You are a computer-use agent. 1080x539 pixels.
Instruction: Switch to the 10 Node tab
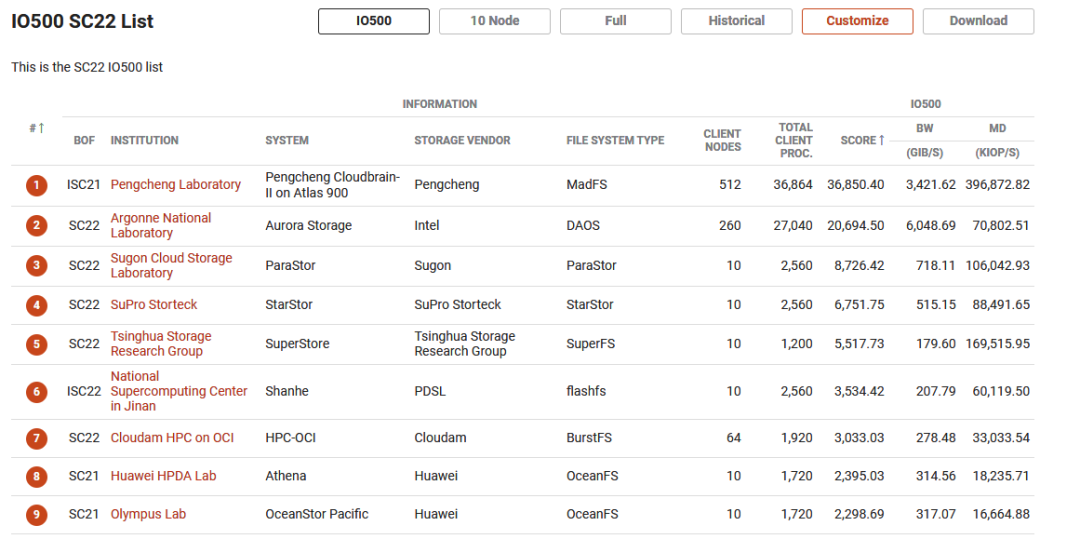click(495, 21)
